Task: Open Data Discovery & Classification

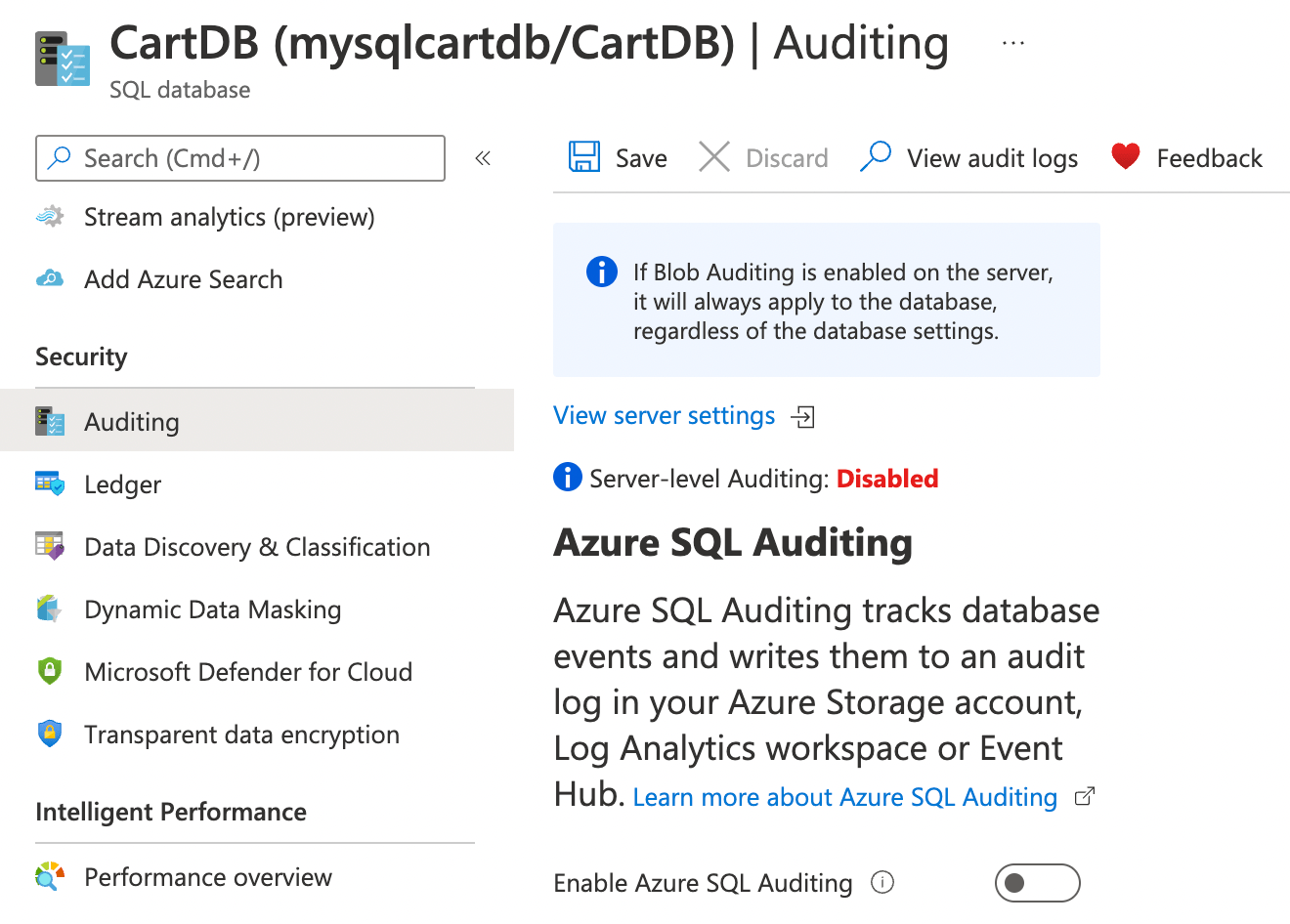Action: 256,546
